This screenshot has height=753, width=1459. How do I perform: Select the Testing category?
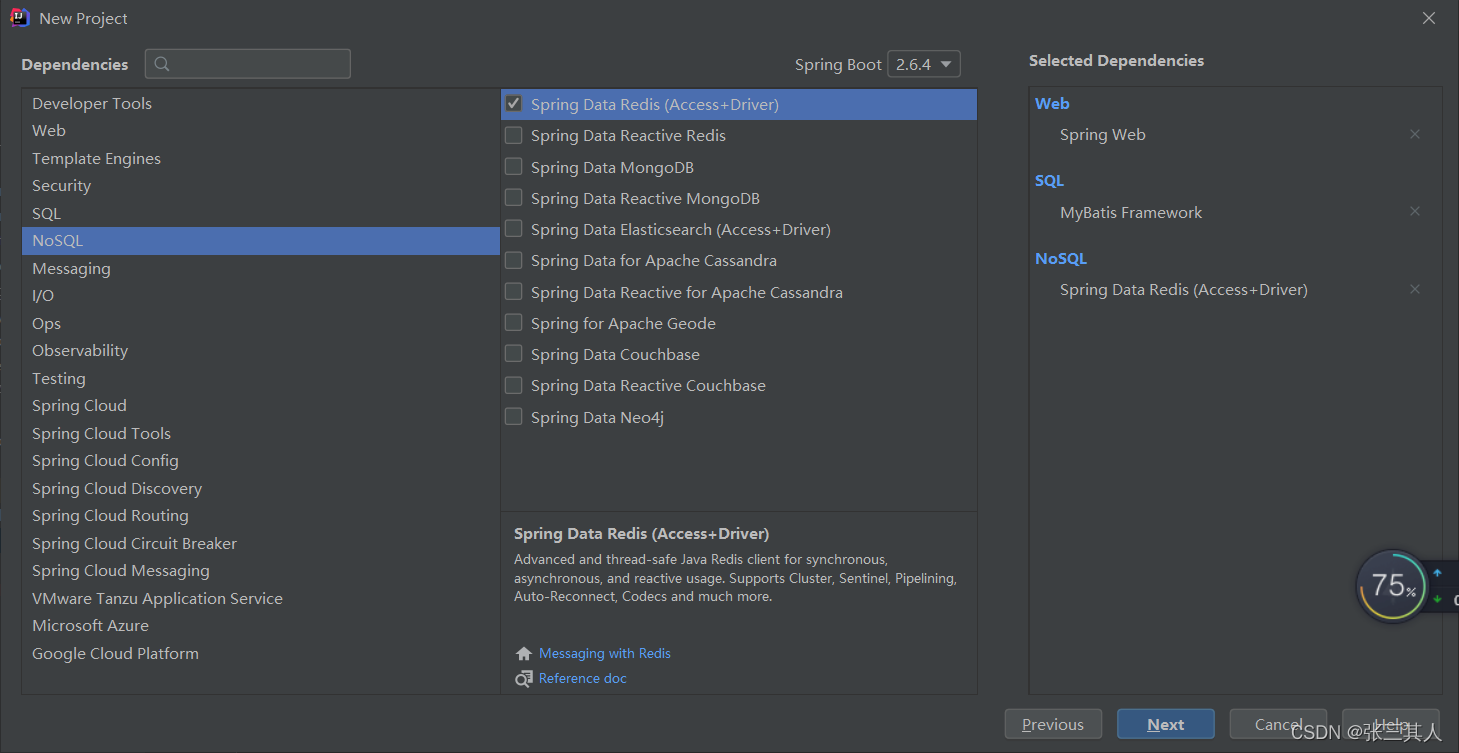tap(260, 378)
